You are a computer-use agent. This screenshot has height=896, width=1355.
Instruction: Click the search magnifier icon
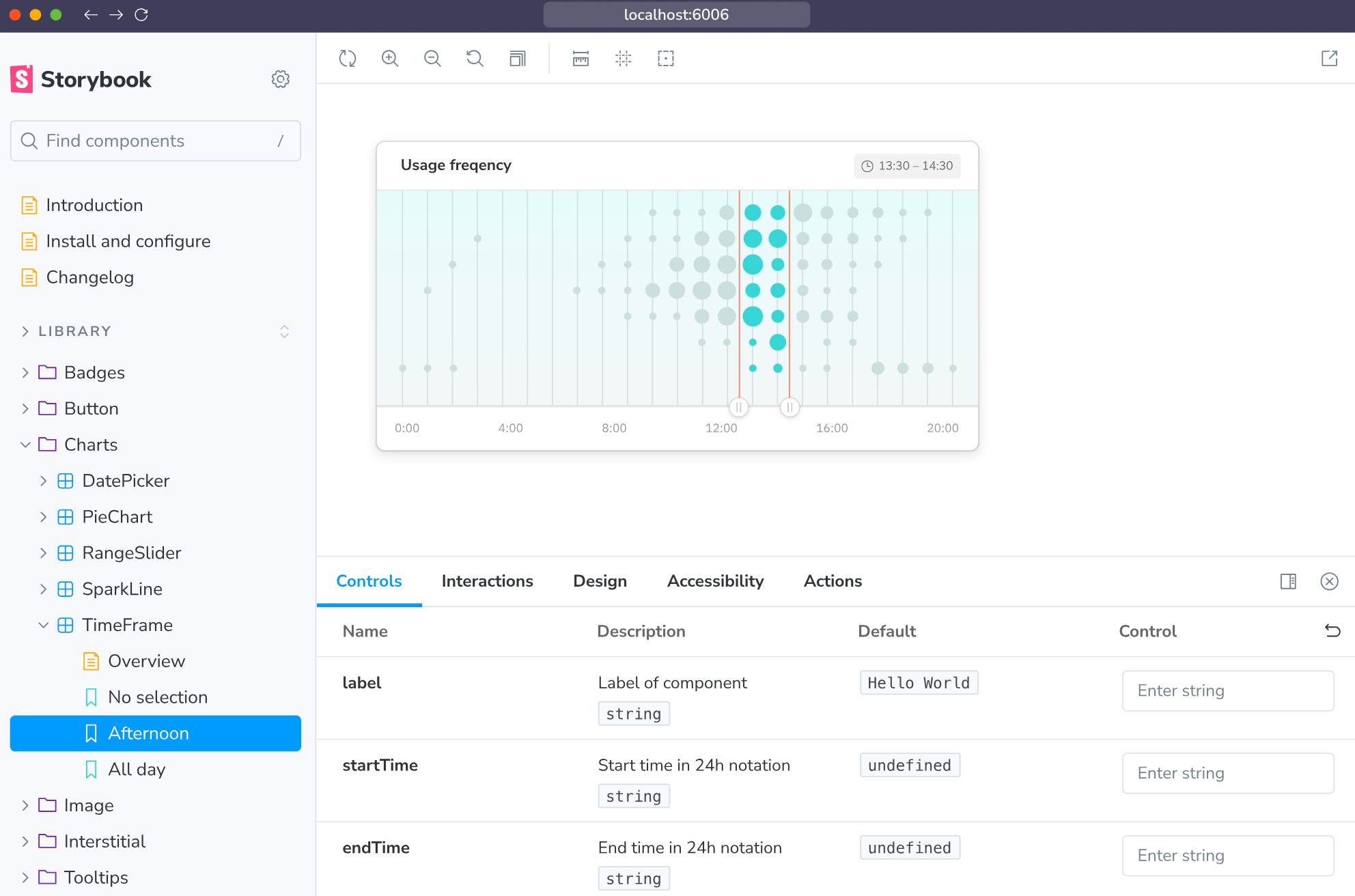coord(29,141)
